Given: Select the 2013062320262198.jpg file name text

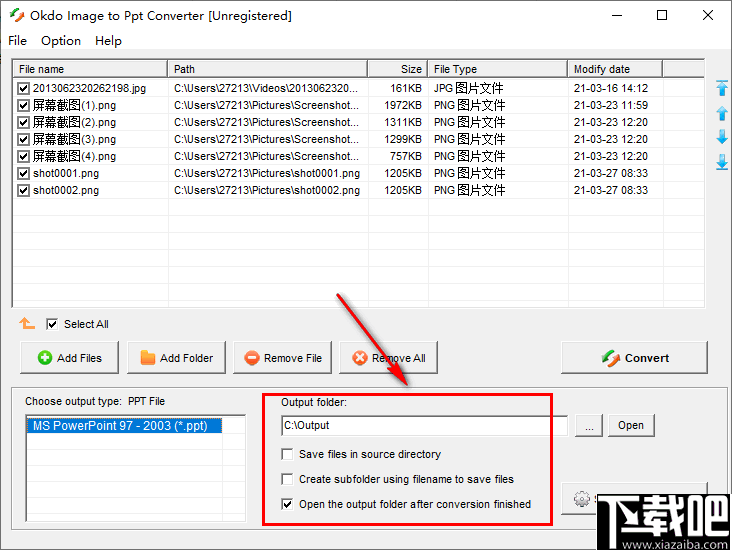Looking at the screenshot, I should coord(89,88).
